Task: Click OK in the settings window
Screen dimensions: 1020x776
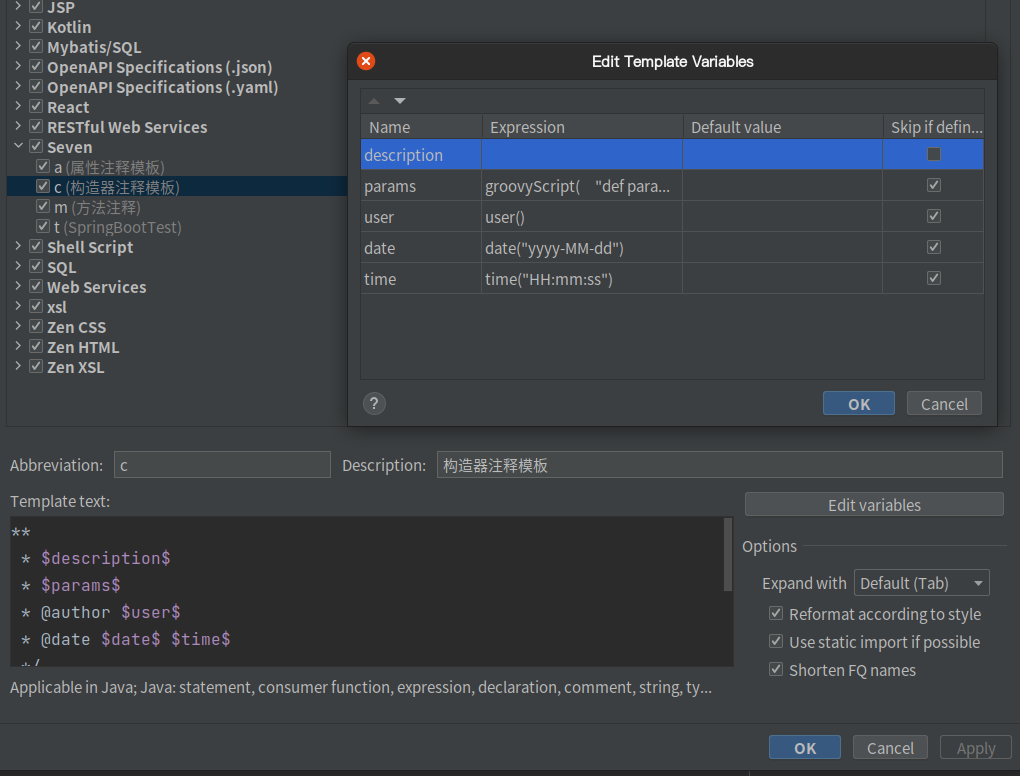Action: click(805, 748)
